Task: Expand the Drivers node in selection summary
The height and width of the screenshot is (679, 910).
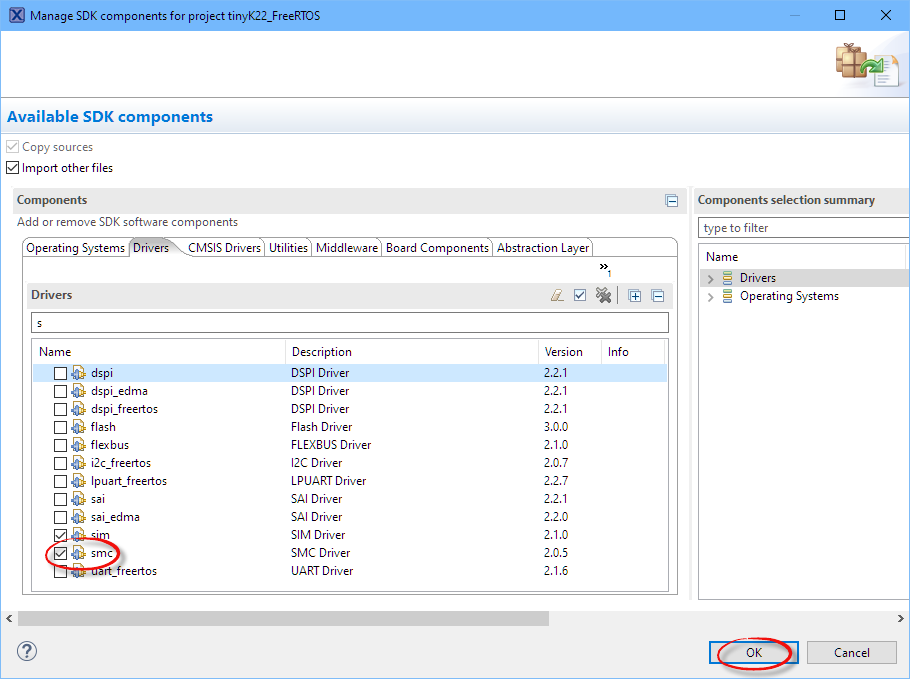Action: click(x=711, y=279)
